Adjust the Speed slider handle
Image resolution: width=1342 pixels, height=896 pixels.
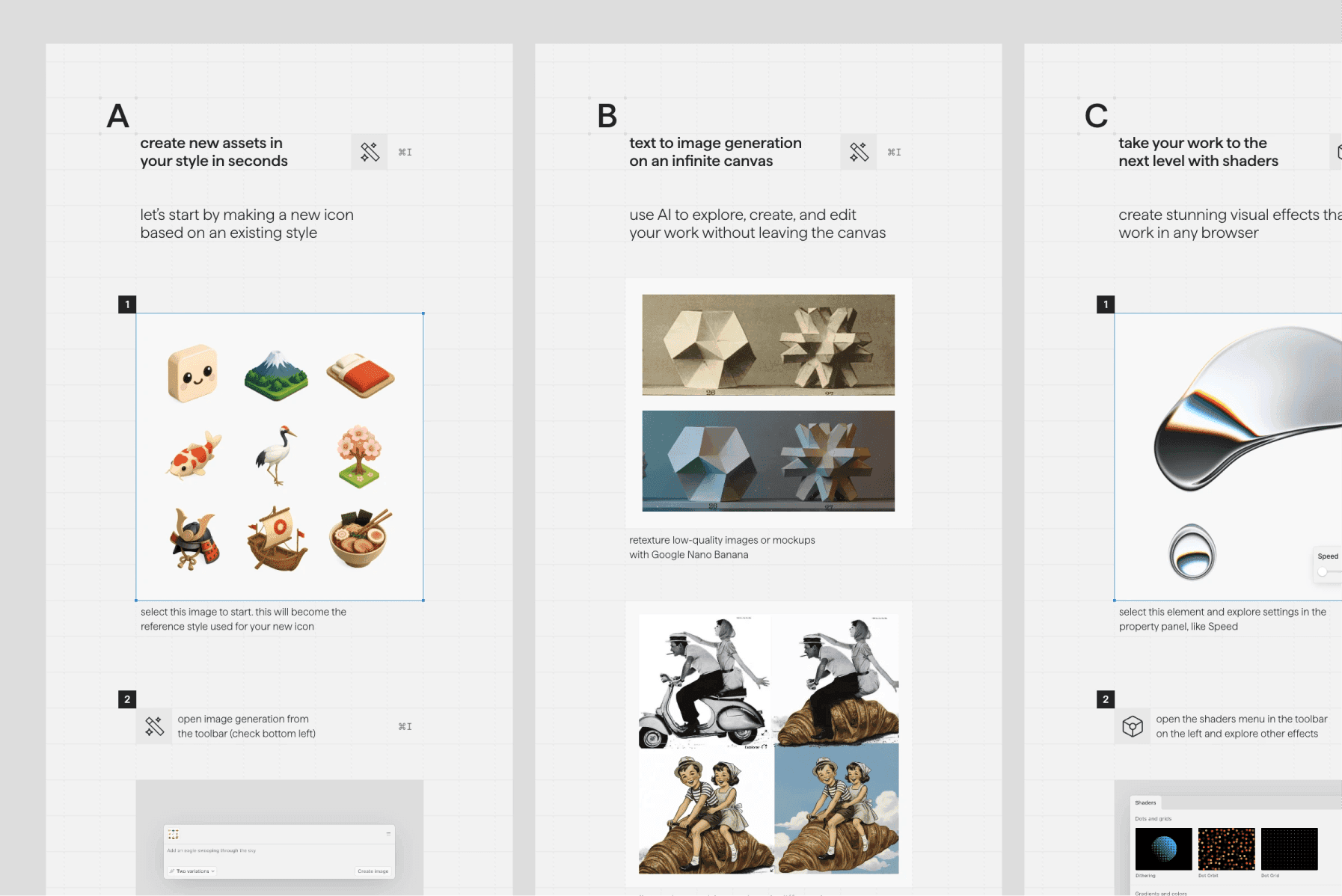click(x=1323, y=571)
